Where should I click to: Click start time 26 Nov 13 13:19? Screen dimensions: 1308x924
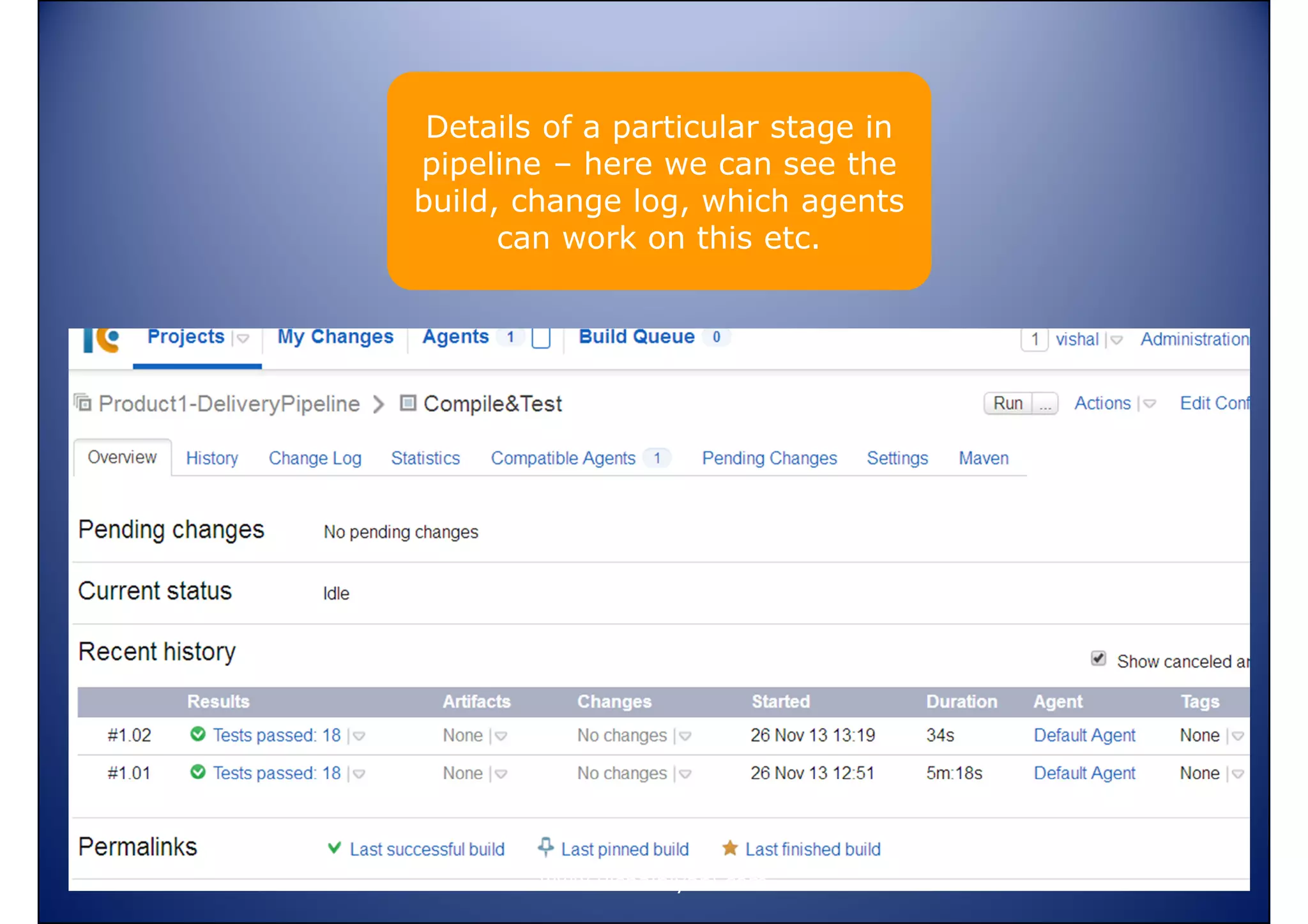coord(812,735)
